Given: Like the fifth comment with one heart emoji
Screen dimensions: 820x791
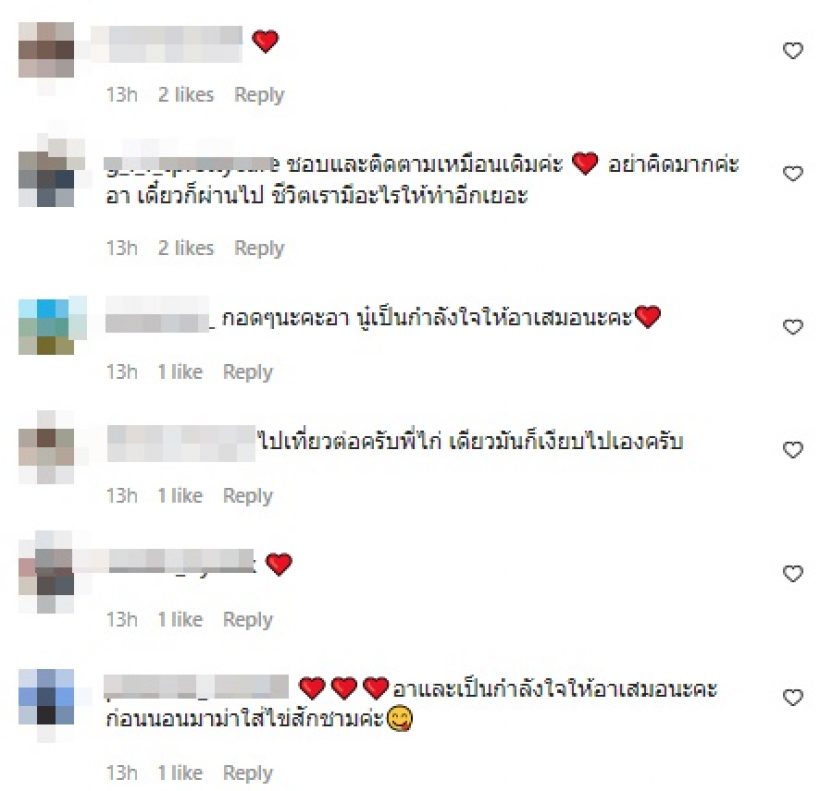Looking at the screenshot, I should click(x=793, y=574).
